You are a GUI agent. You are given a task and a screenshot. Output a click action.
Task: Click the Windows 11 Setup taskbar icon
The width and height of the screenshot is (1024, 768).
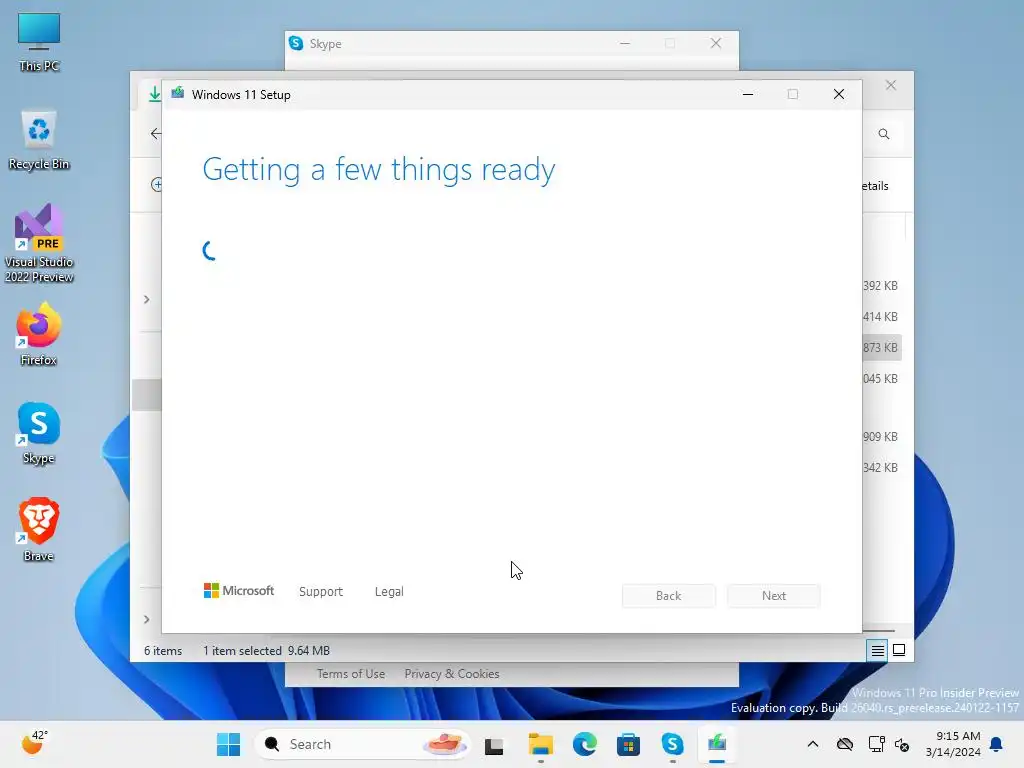[x=716, y=744]
